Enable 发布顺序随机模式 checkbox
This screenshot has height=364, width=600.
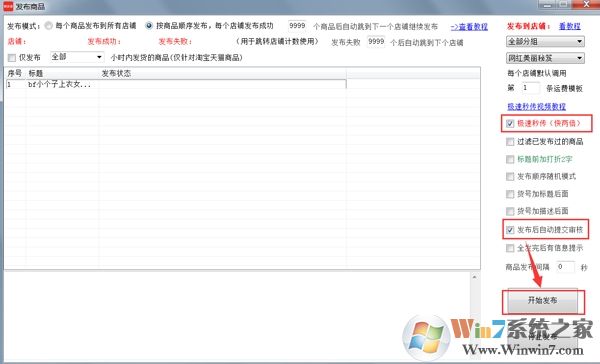pyautogui.click(x=510, y=176)
